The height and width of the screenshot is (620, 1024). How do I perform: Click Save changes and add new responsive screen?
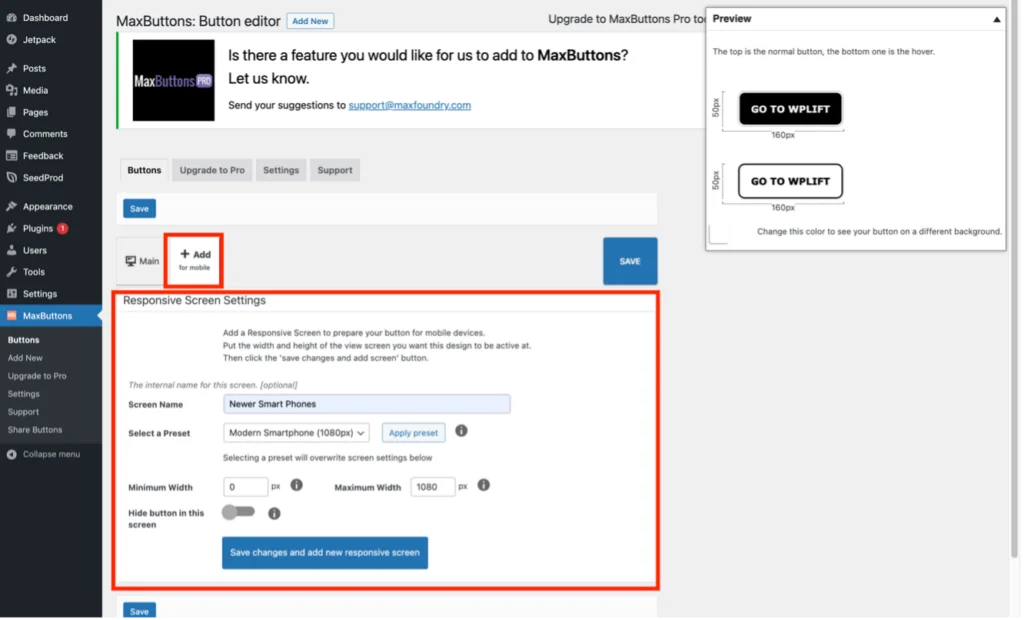326,554
